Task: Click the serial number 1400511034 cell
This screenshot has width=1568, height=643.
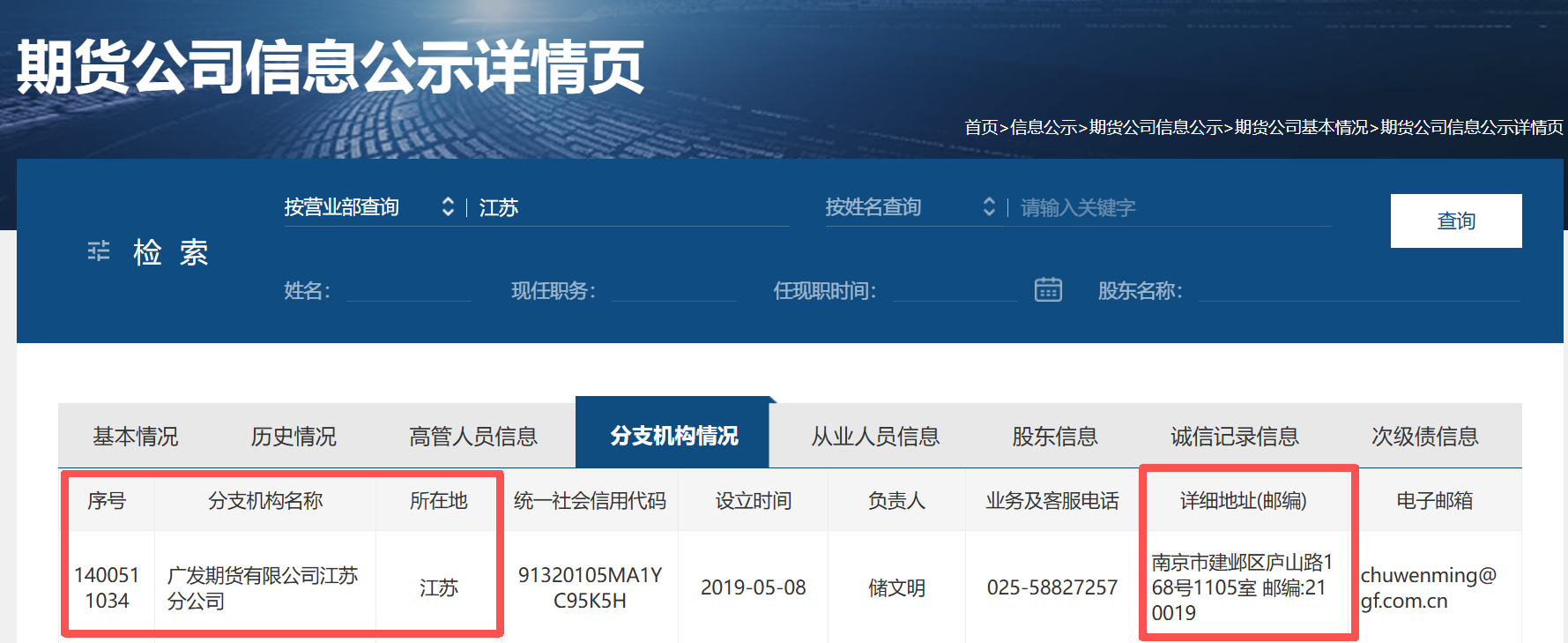Action: point(107,587)
